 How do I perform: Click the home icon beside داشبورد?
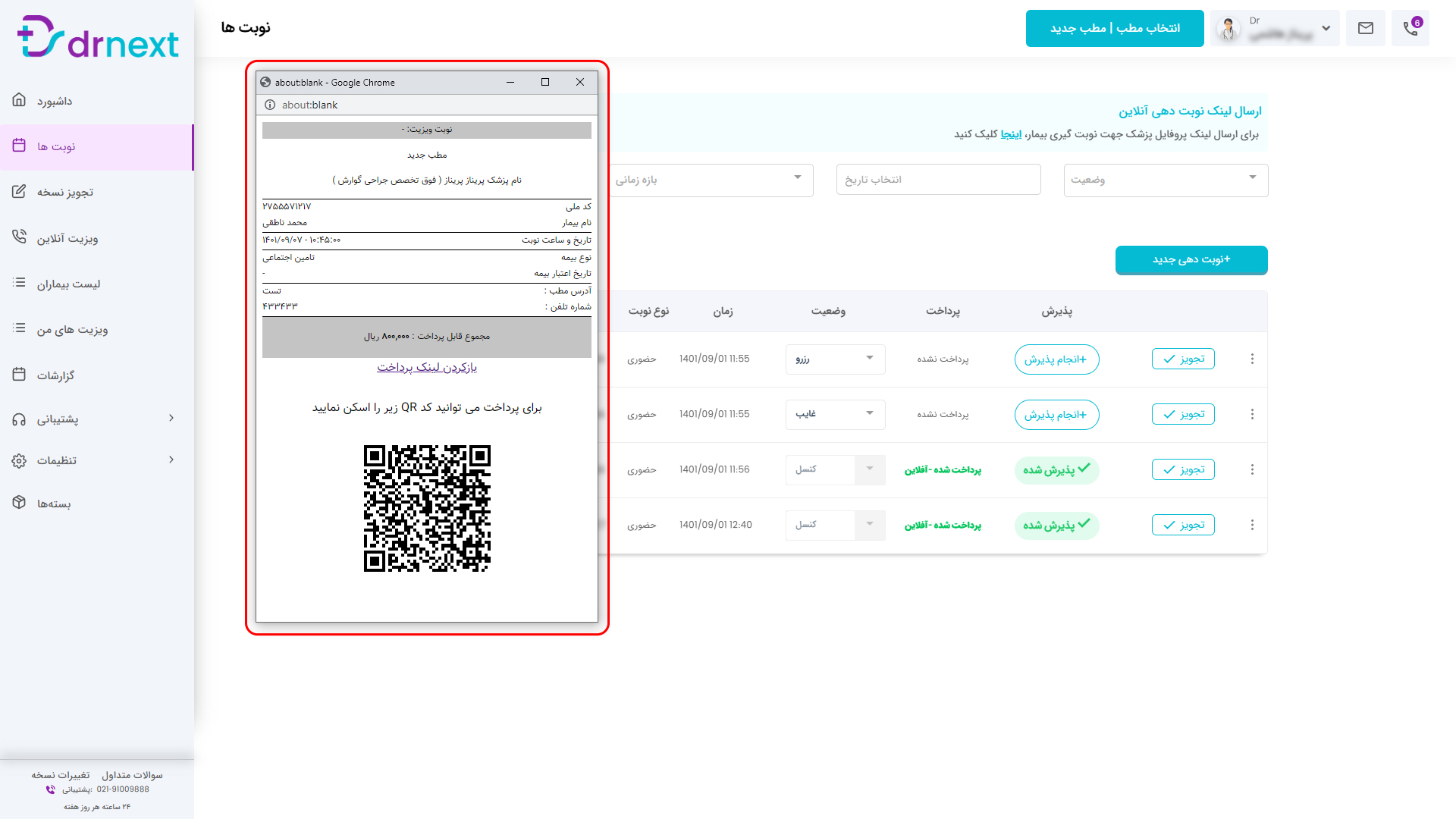tap(19, 99)
